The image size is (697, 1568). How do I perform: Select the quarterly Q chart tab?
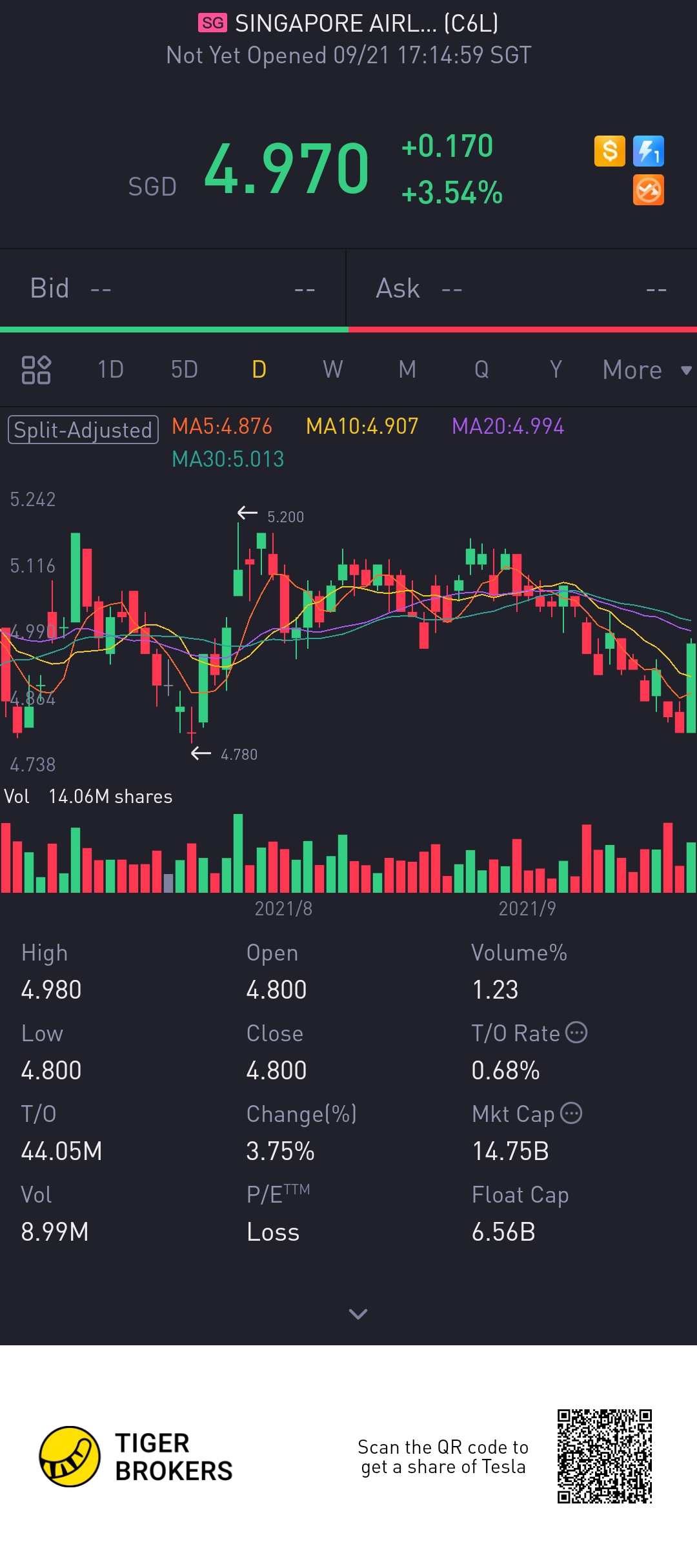coord(481,370)
